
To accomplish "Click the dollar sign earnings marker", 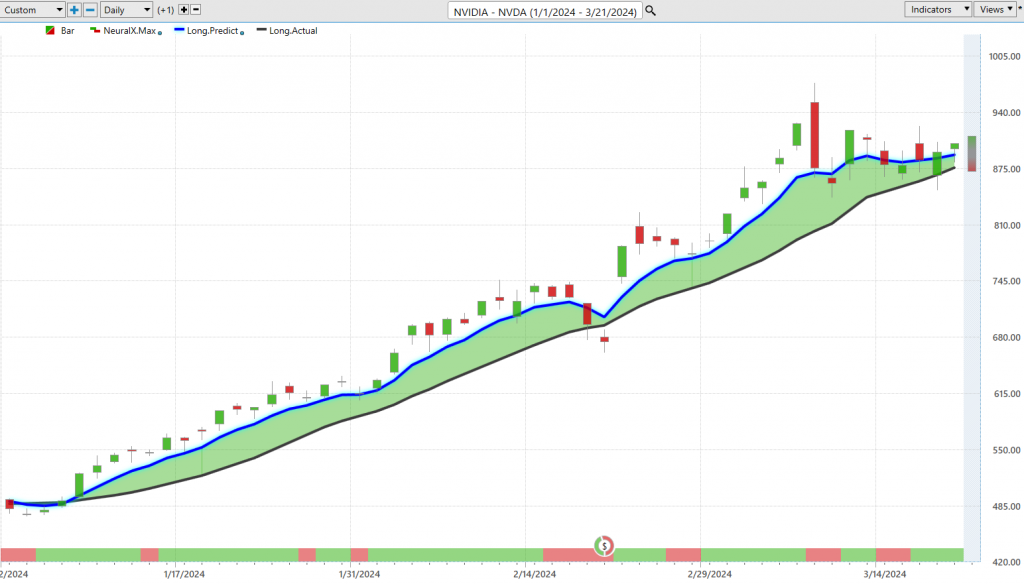I will click(x=604, y=546).
